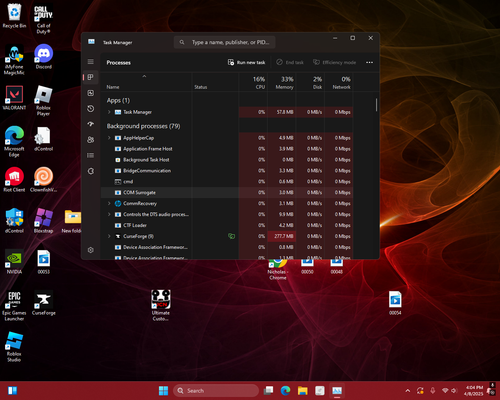500x400 pixels.
Task: Click Background processes (79) group header
Action: click(143, 126)
